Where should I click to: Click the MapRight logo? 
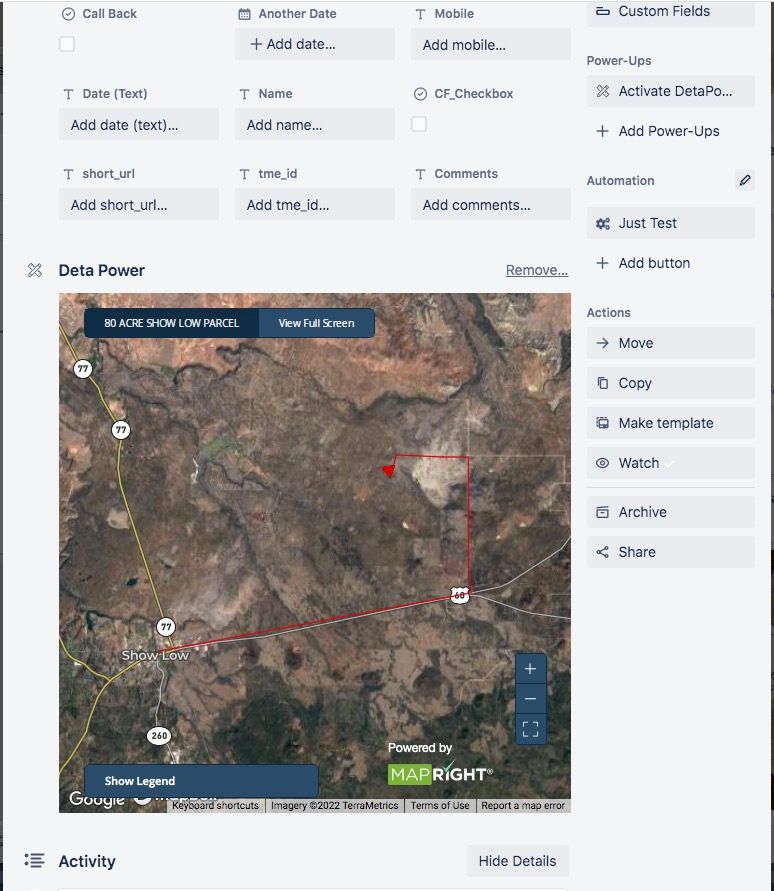(x=440, y=774)
